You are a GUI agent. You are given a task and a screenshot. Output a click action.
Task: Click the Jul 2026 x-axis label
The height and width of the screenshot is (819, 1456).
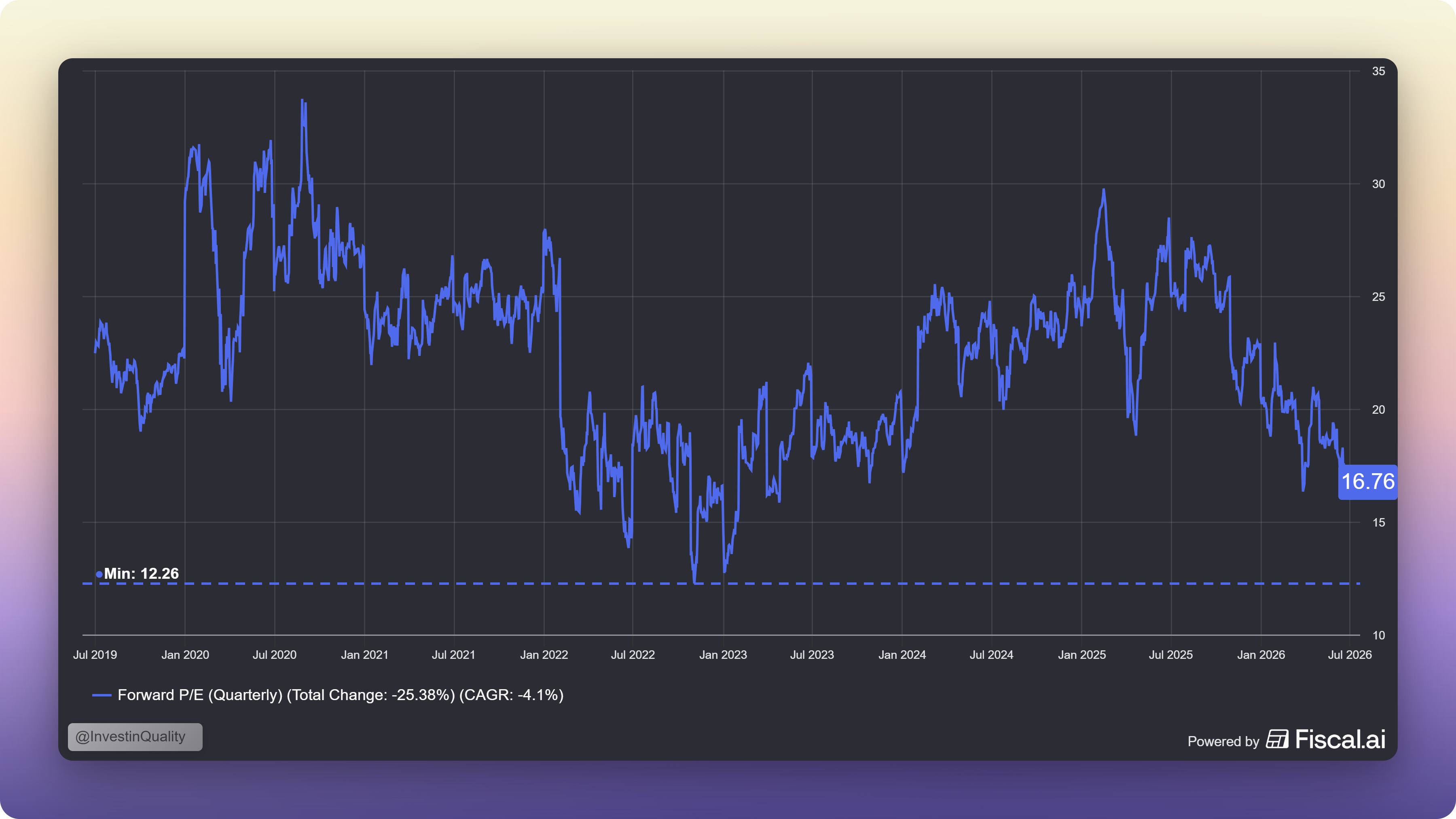pyautogui.click(x=1350, y=655)
